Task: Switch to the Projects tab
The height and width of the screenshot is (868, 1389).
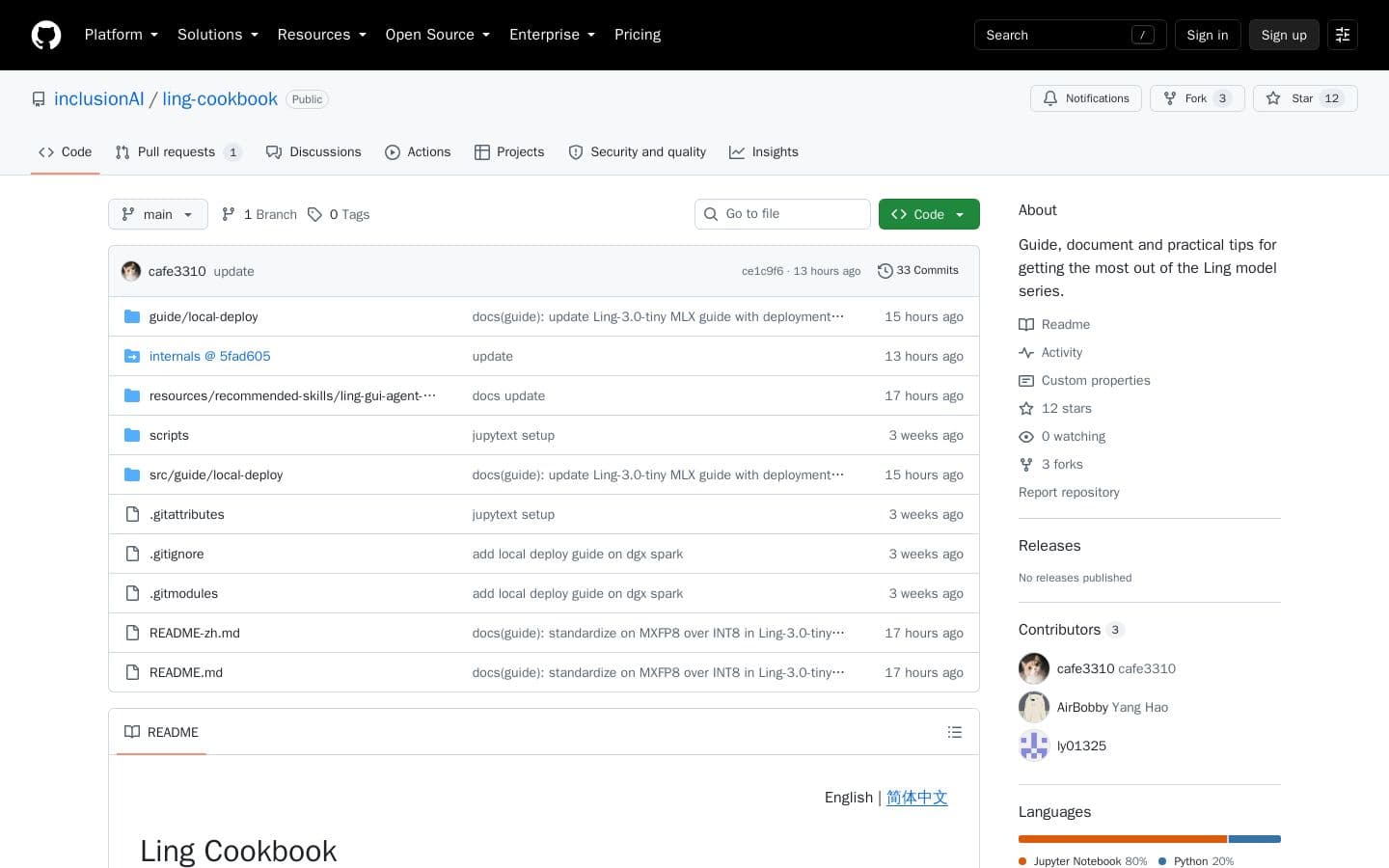Action: [509, 151]
